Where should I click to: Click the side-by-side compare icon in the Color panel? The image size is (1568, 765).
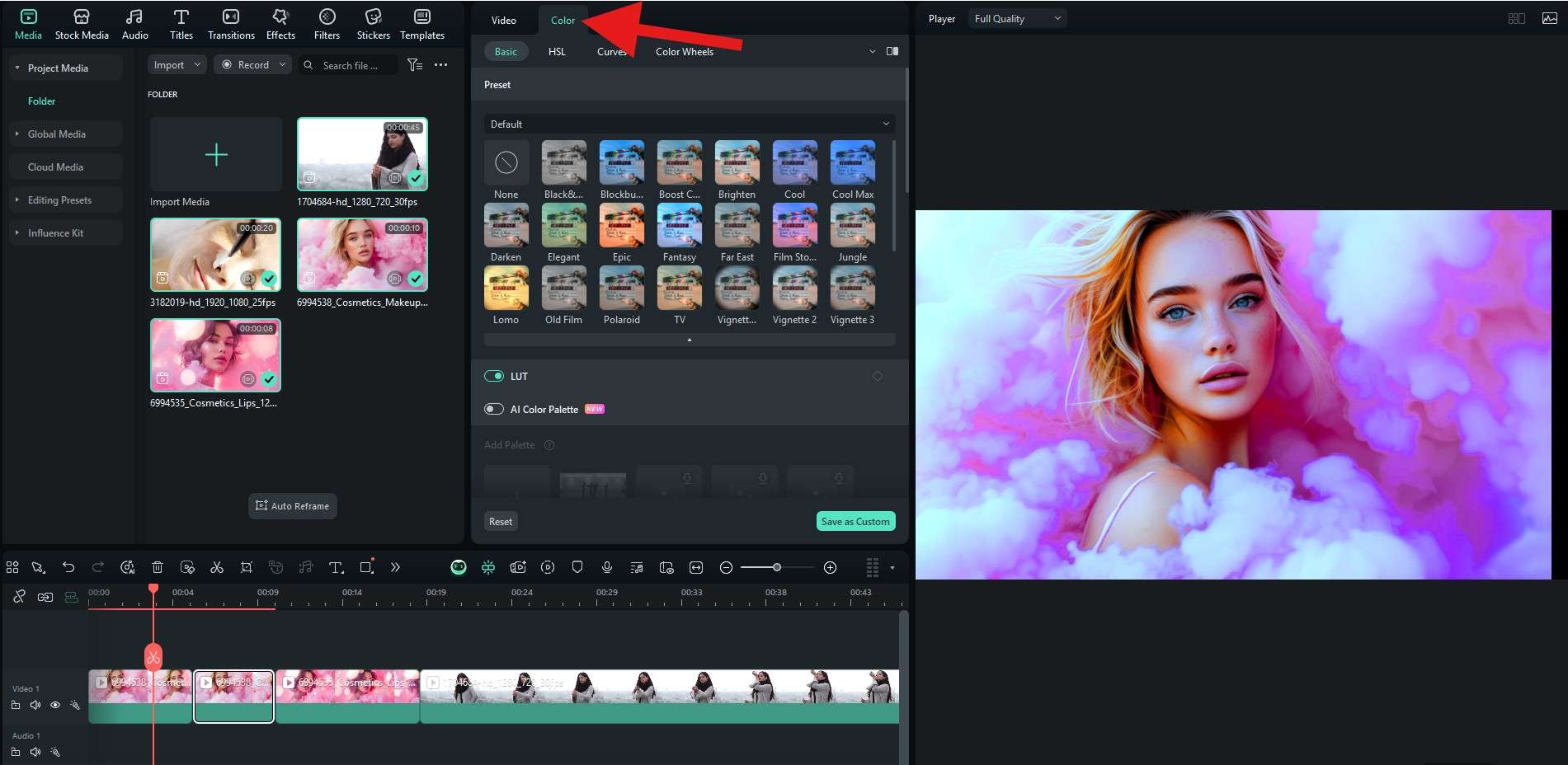892,51
